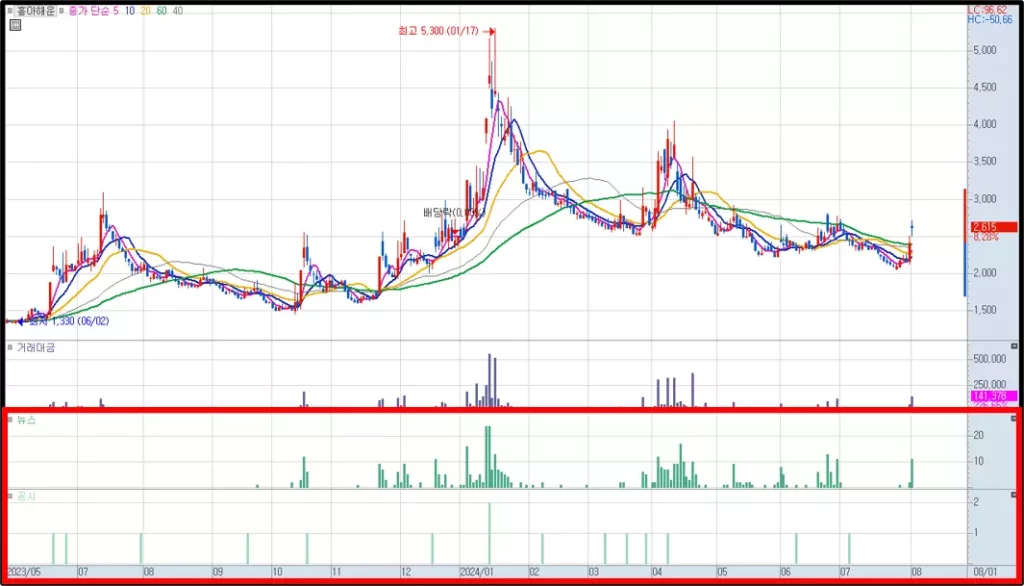Viewport: 1024px width, 586px height.
Task: Click the close icon of the 뉴스 panel
Action: click(1014, 418)
